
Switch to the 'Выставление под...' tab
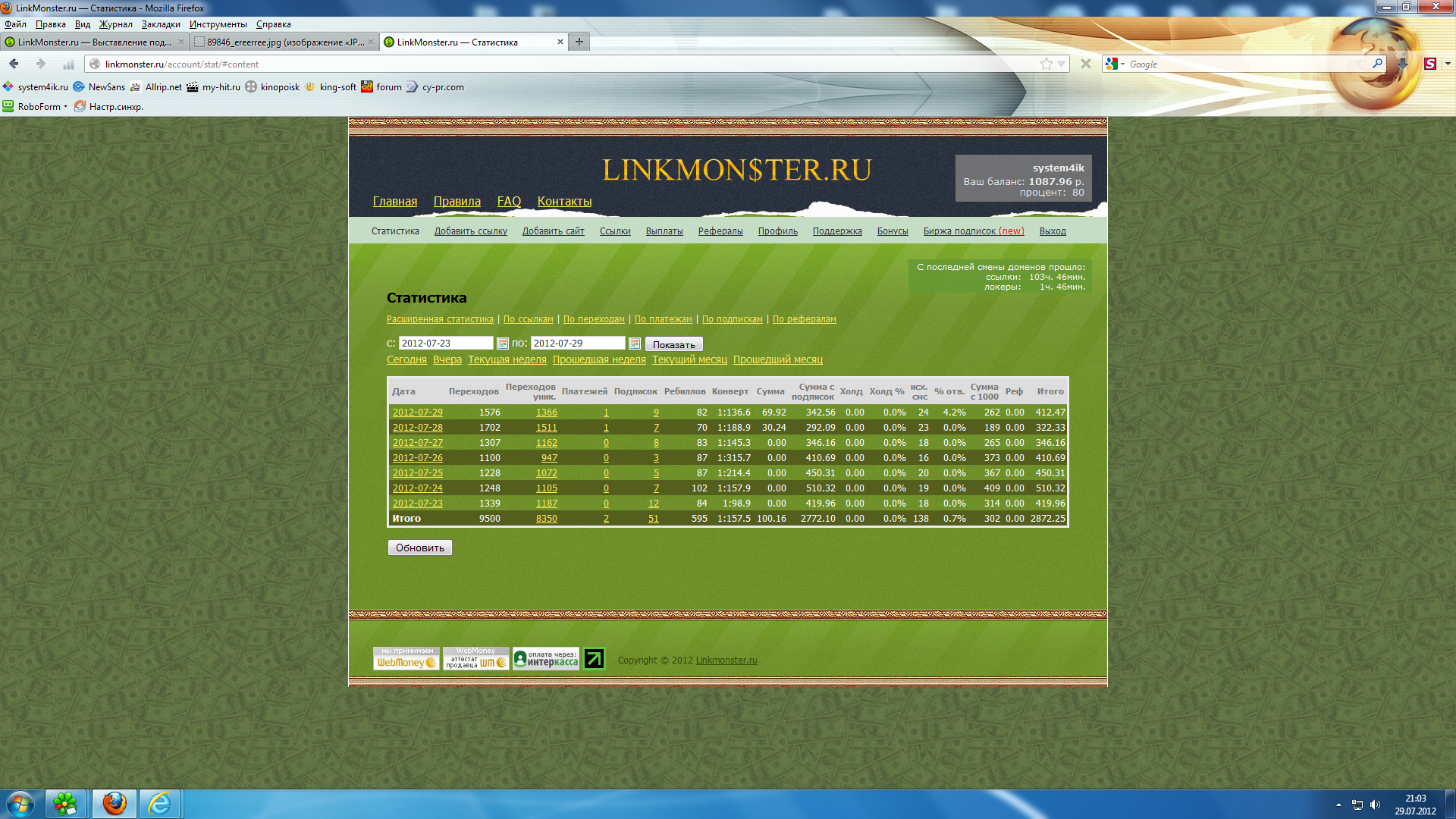point(94,42)
